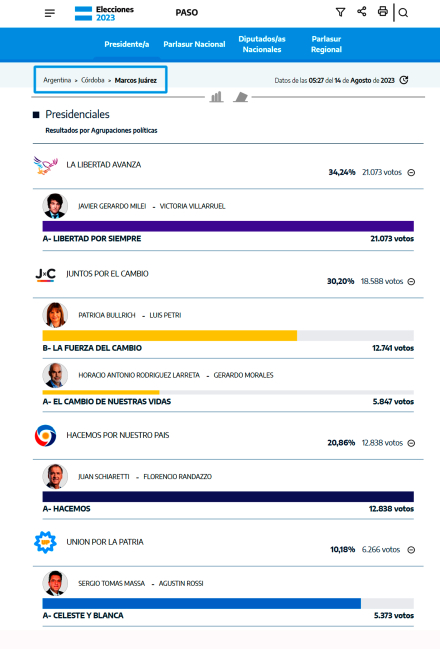Open search with magnifier icon
The height and width of the screenshot is (649, 440).
(403, 13)
